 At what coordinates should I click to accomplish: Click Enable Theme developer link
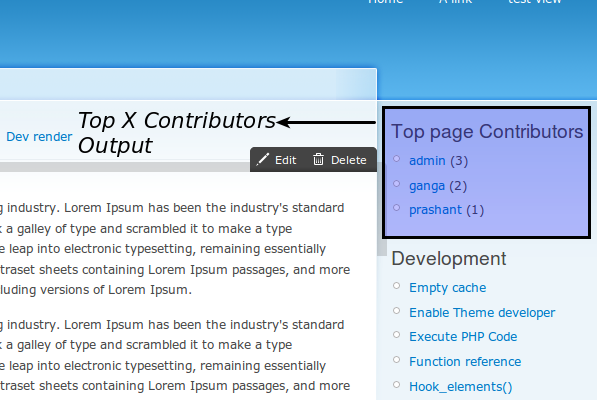(482, 313)
